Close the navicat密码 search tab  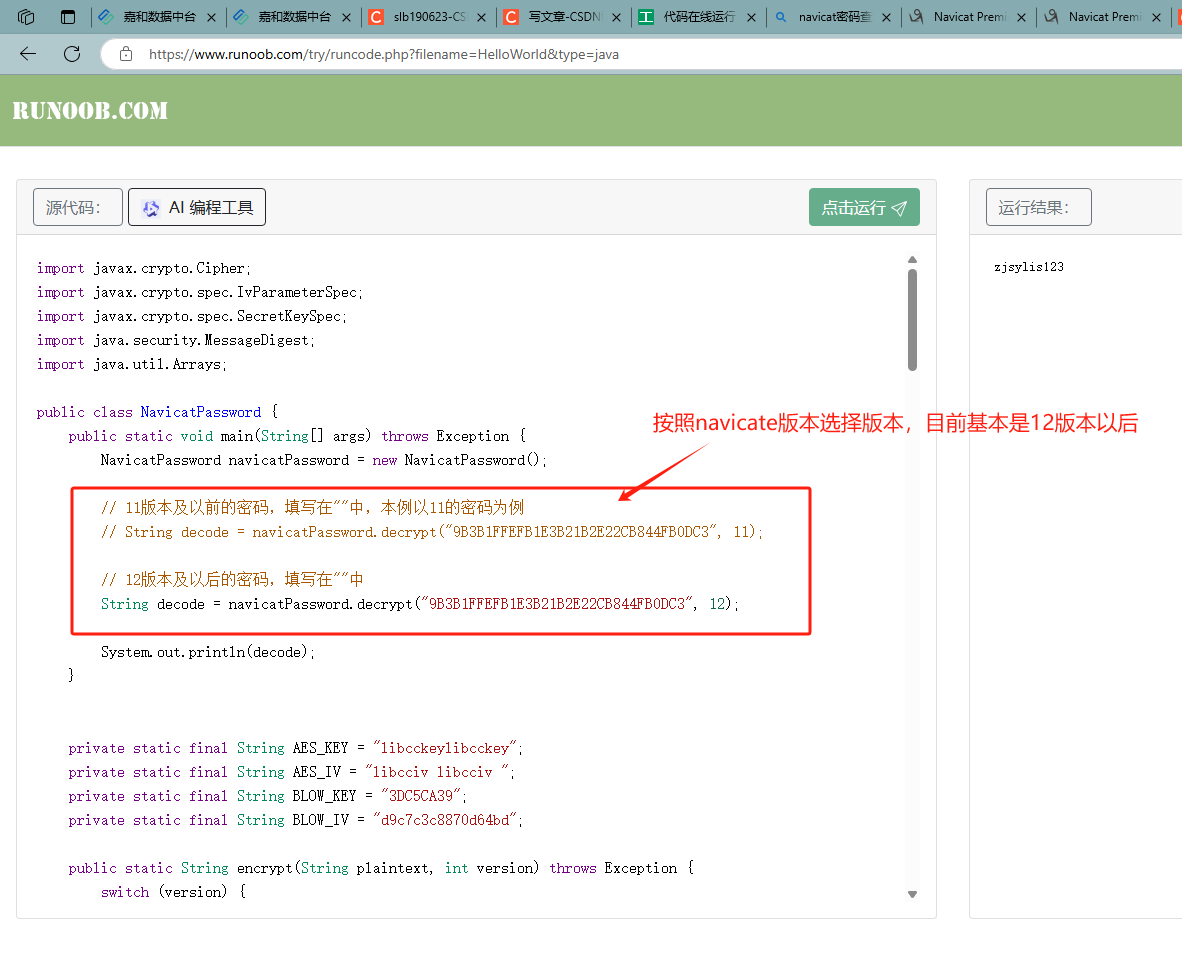pyautogui.click(x=886, y=17)
